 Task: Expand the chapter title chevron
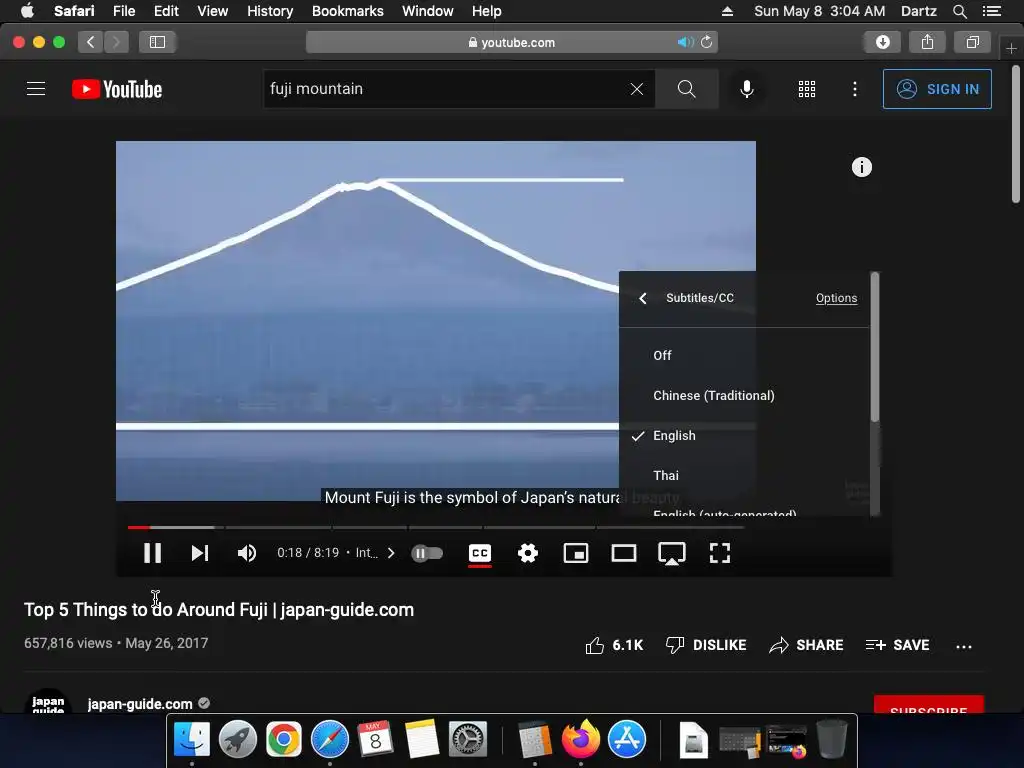coord(391,553)
